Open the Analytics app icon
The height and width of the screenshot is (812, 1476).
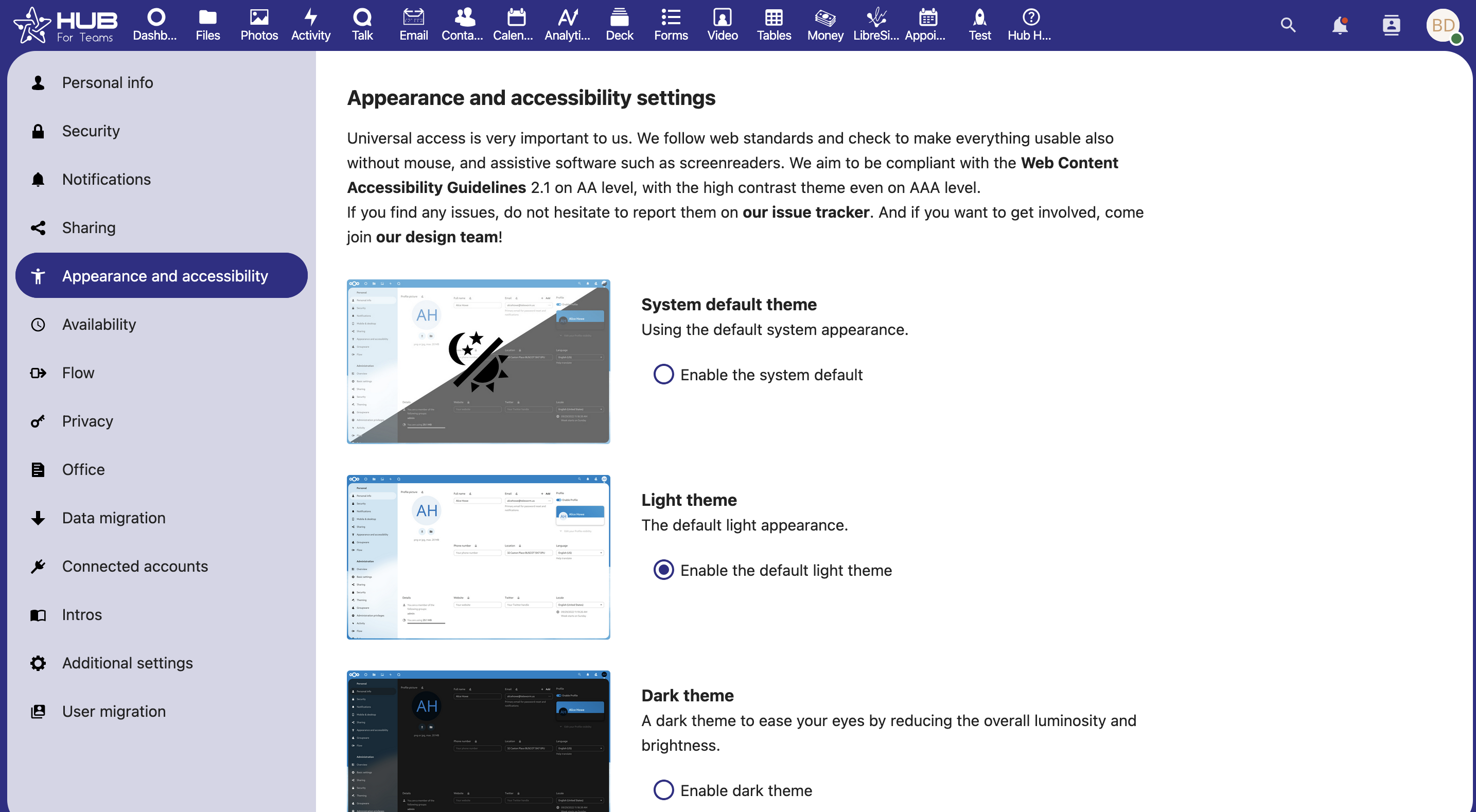tap(567, 25)
